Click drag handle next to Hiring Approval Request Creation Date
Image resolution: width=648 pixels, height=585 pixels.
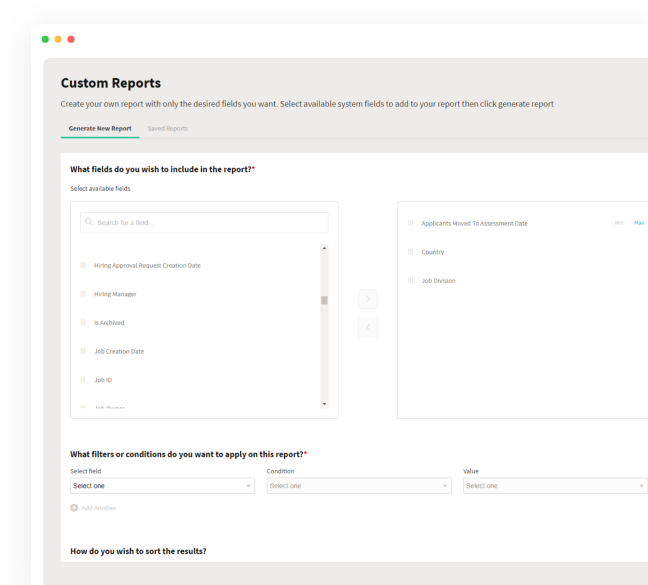[x=83, y=265]
